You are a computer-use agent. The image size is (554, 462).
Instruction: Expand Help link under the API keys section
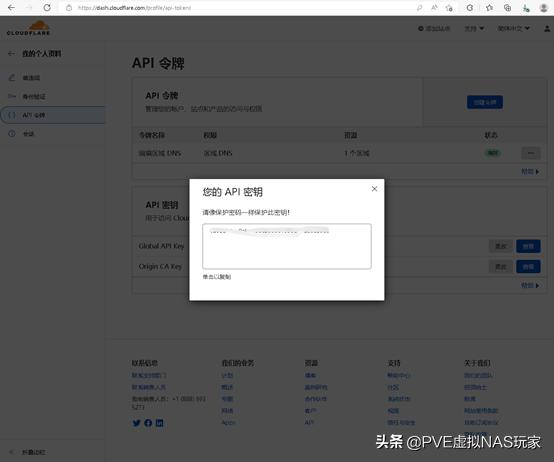point(530,285)
